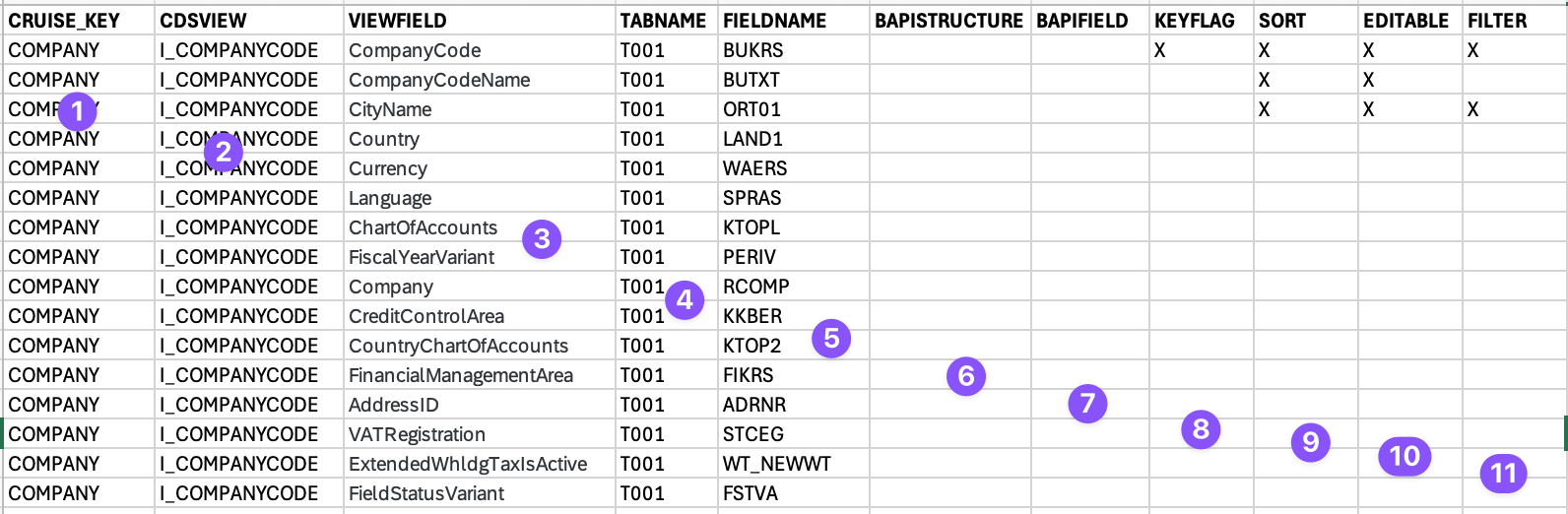
Task: Click the purple badge numbered 8
Action: [x=1201, y=428]
